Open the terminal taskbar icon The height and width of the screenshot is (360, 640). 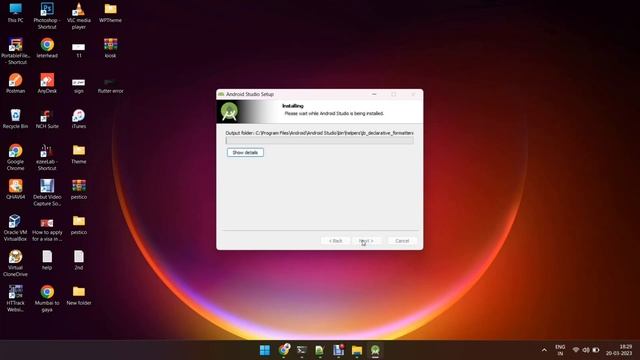[302, 350]
